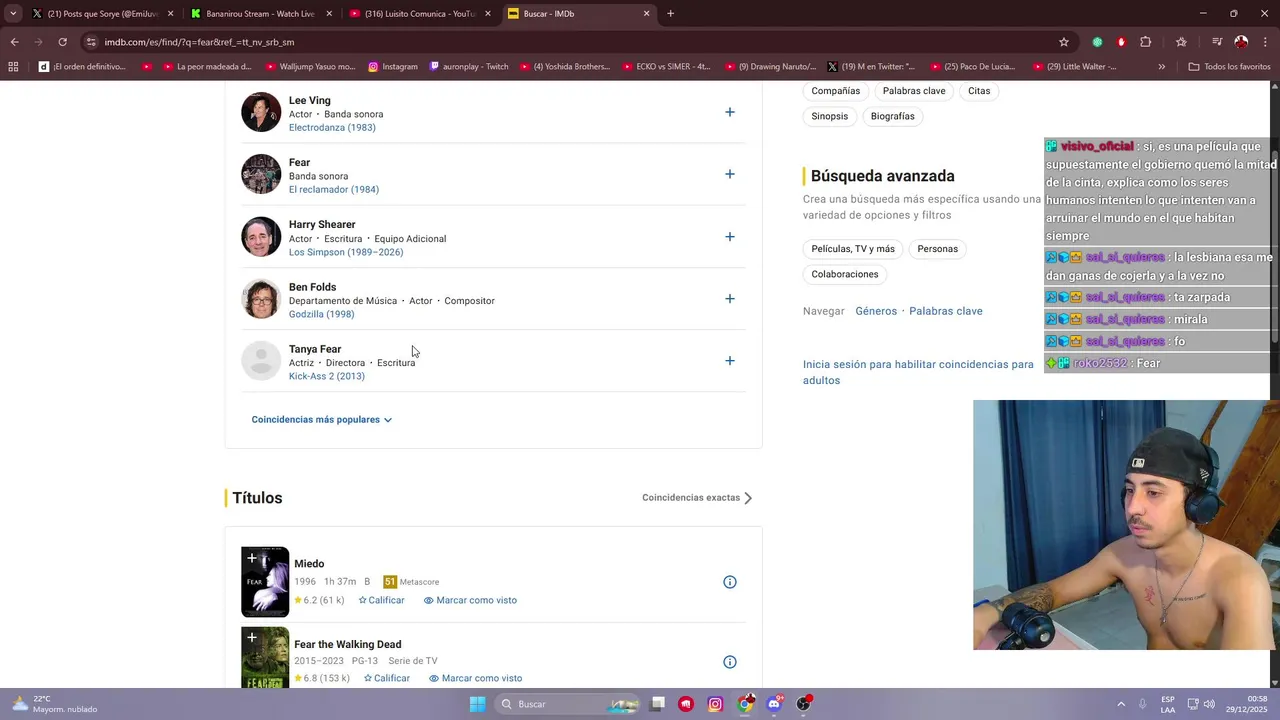This screenshot has height=720, width=1280.
Task: Click the Windows taskbar search box
Action: coord(567,704)
